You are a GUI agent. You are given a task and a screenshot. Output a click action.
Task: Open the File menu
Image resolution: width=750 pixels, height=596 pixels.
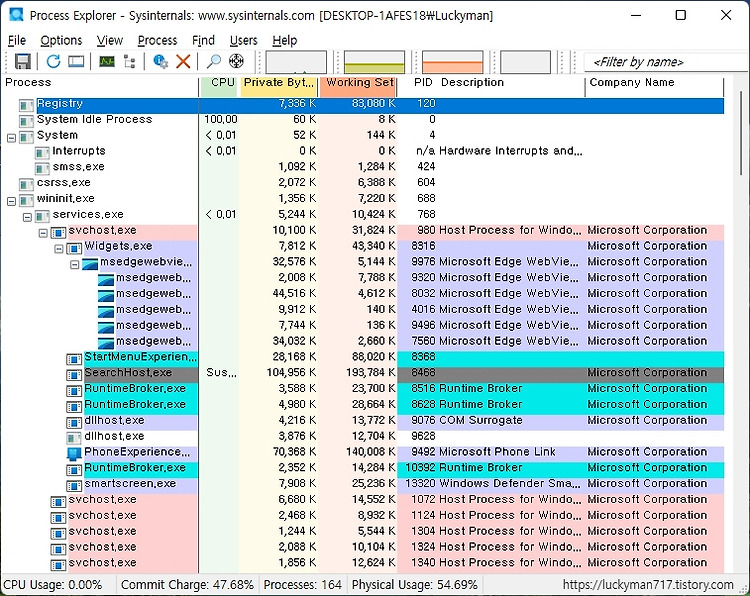pos(17,41)
